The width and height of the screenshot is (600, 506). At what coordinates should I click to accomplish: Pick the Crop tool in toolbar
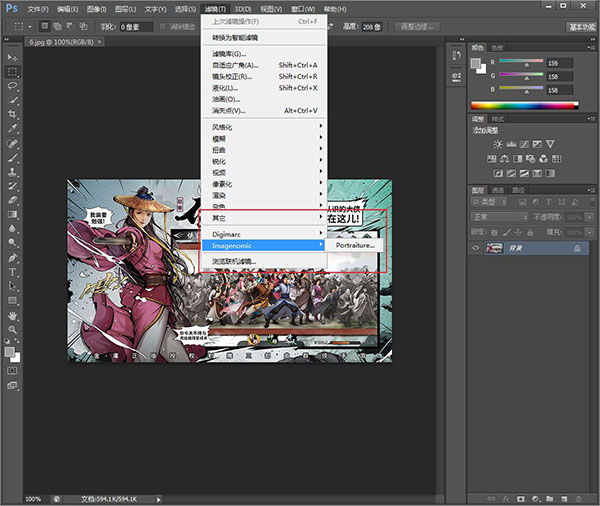coord(13,114)
